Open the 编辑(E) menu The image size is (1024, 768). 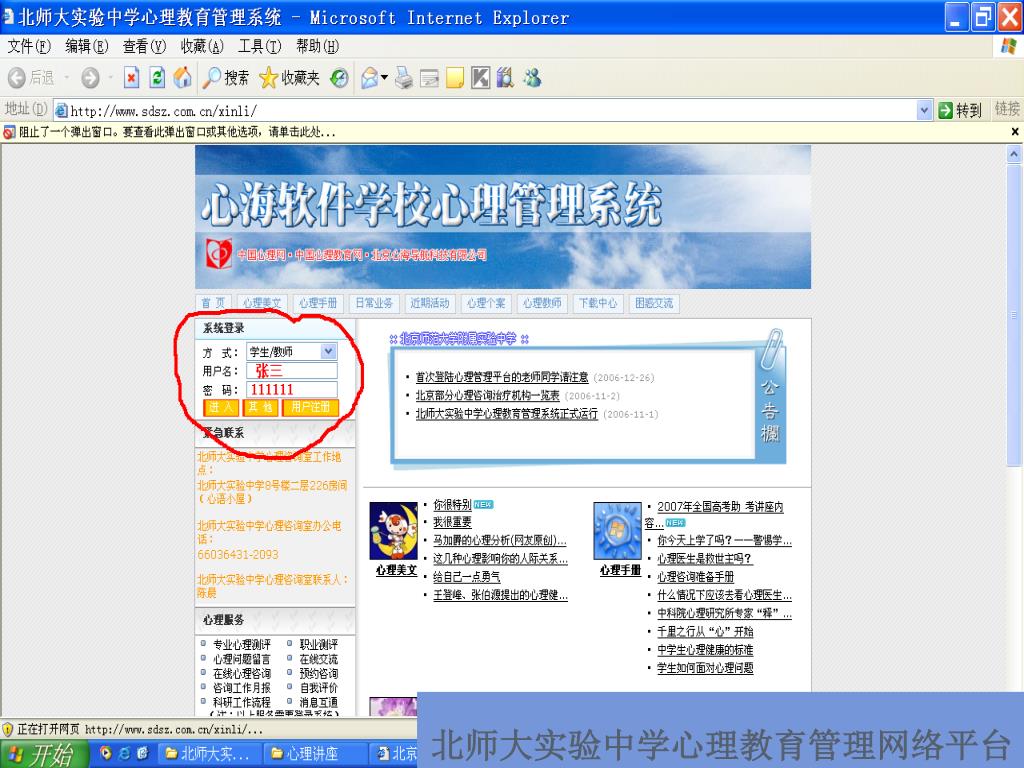point(86,46)
